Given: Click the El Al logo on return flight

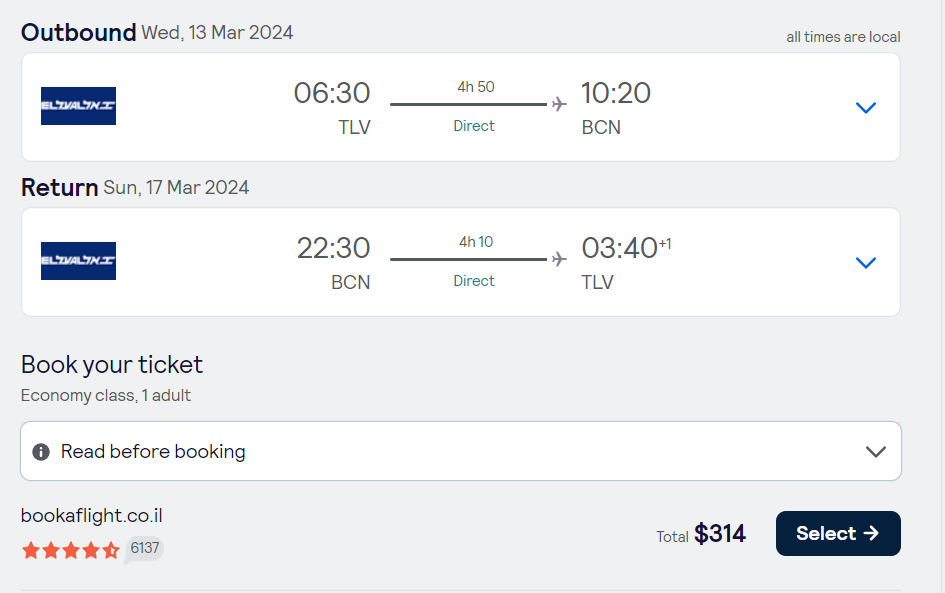Looking at the screenshot, I should click(x=78, y=261).
